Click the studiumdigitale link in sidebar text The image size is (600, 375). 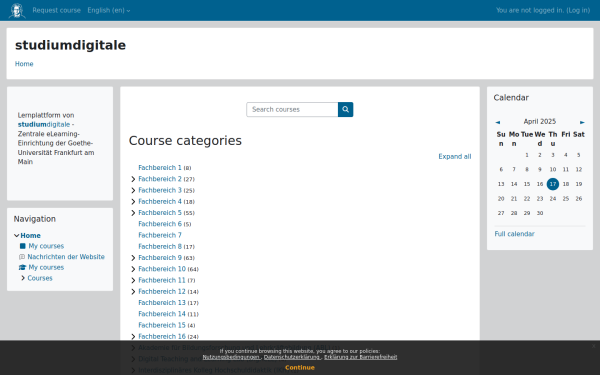click(x=44, y=124)
